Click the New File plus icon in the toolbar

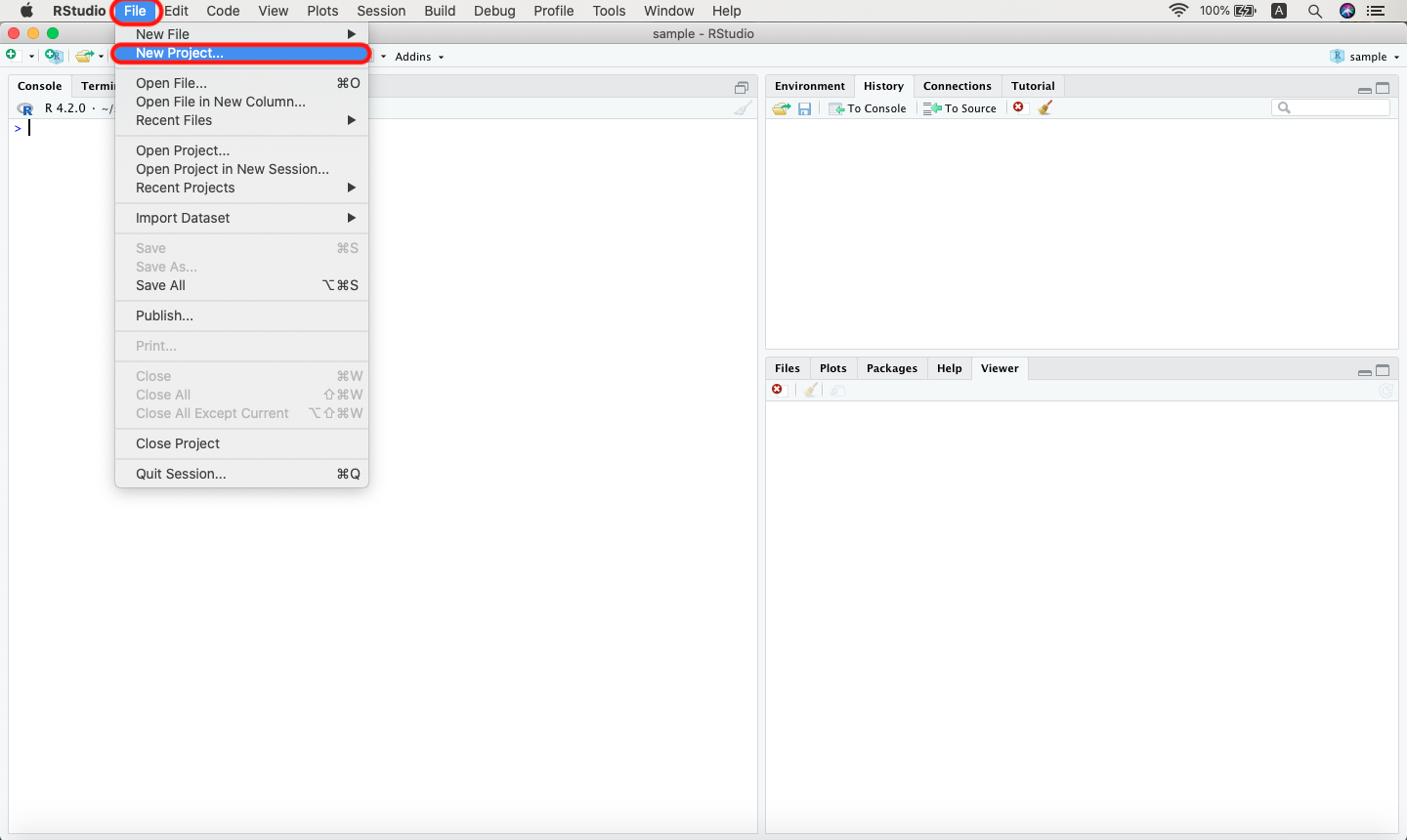coord(12,56)
